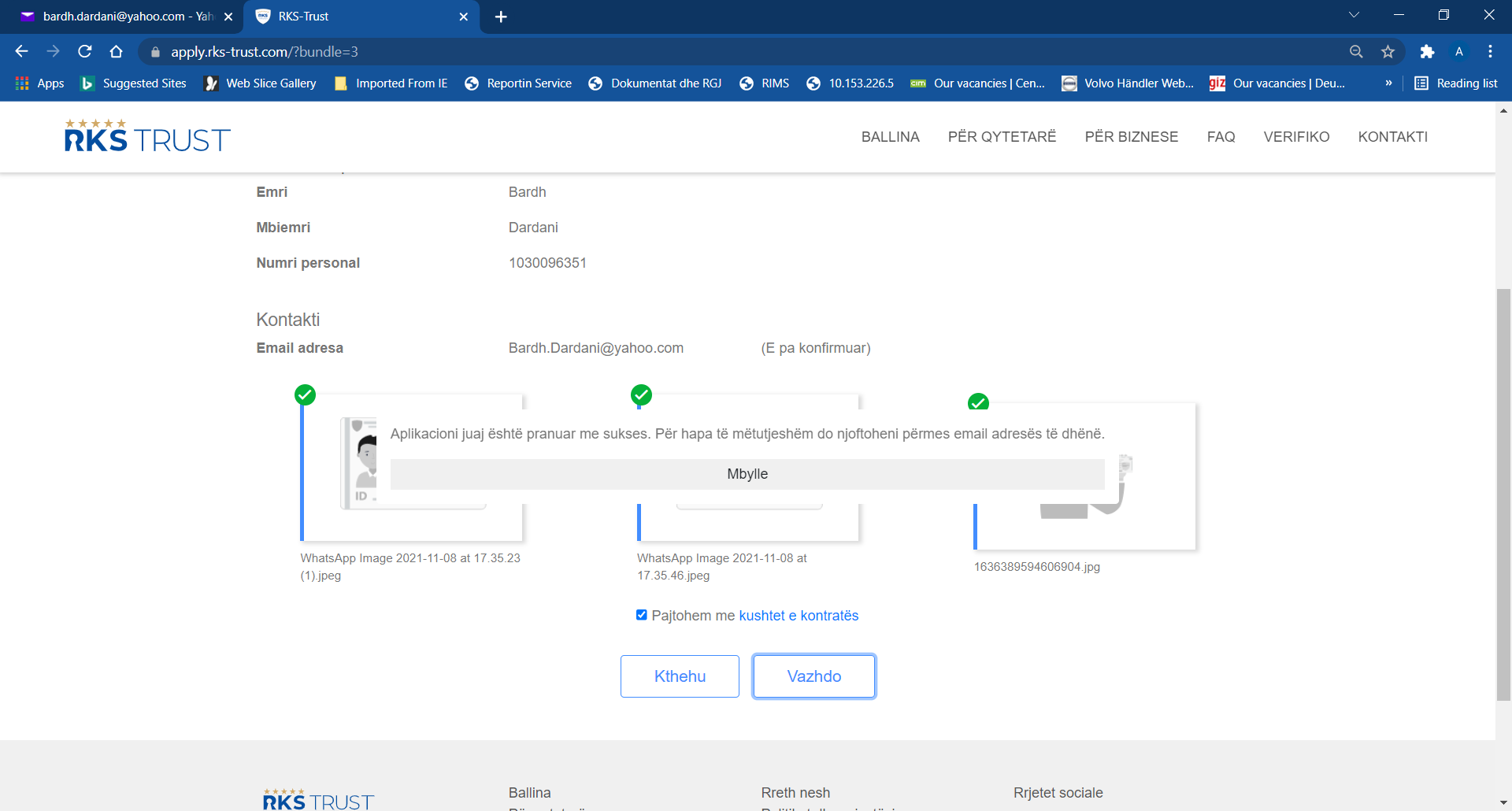Open the Volvo Händler Web bookmark
The width and height of the screenshot is (1512, 811).
coord(1128,83)
